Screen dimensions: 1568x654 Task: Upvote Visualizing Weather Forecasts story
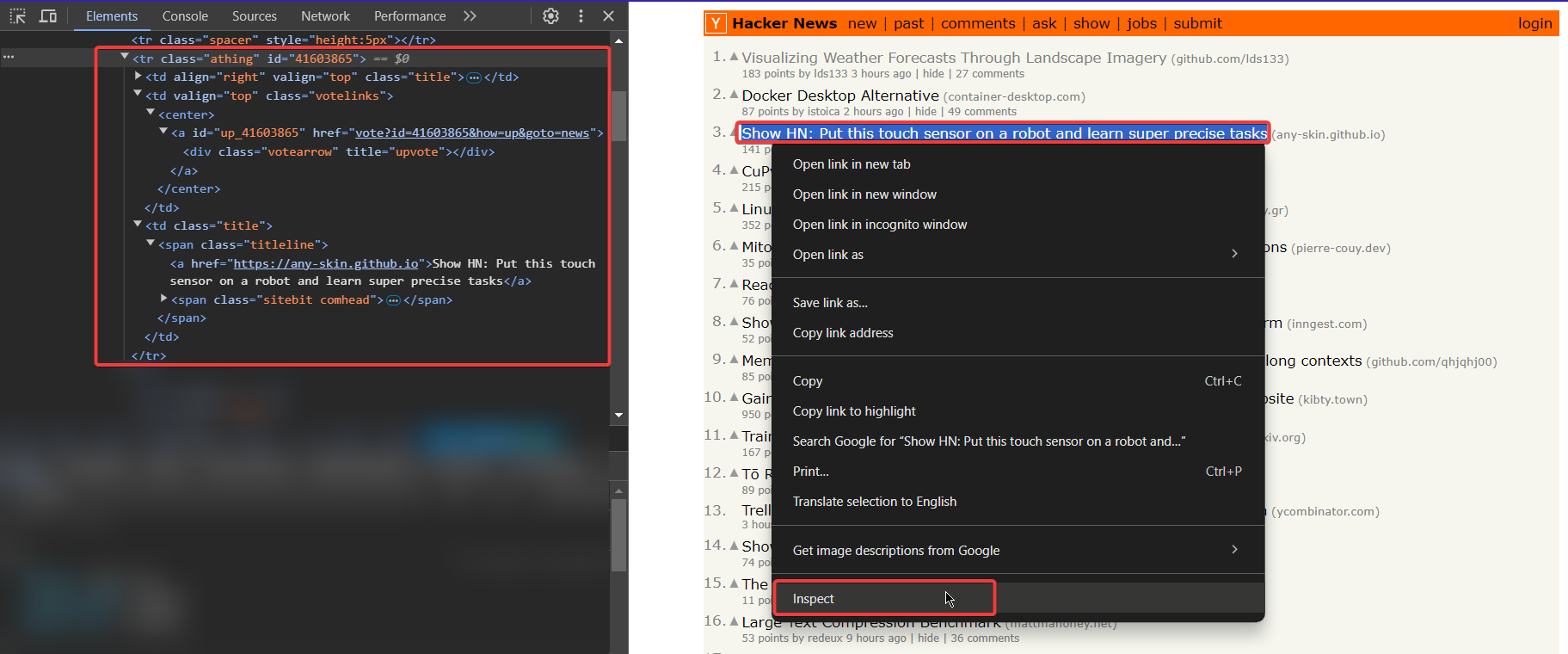pos(734,57)
